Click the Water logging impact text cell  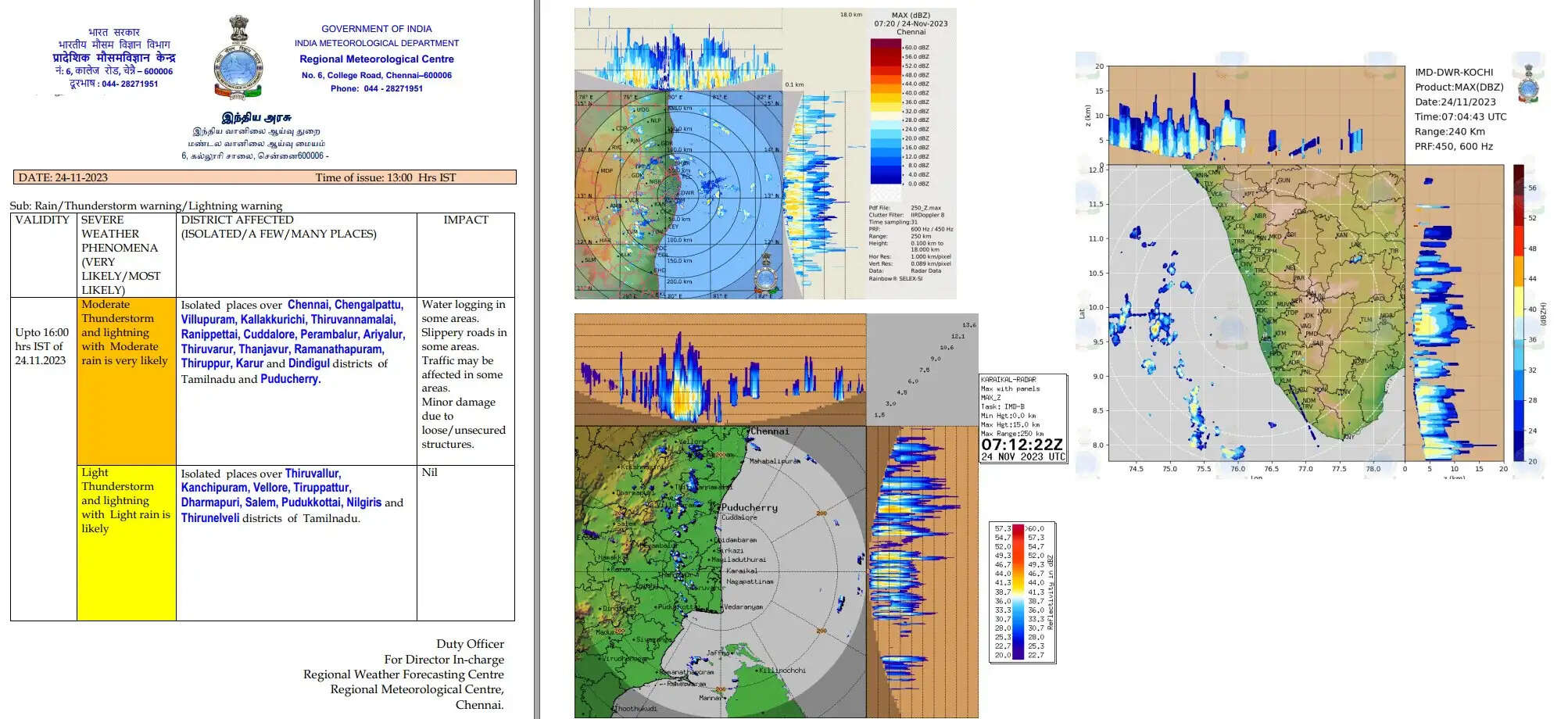[x=465, y=374]
